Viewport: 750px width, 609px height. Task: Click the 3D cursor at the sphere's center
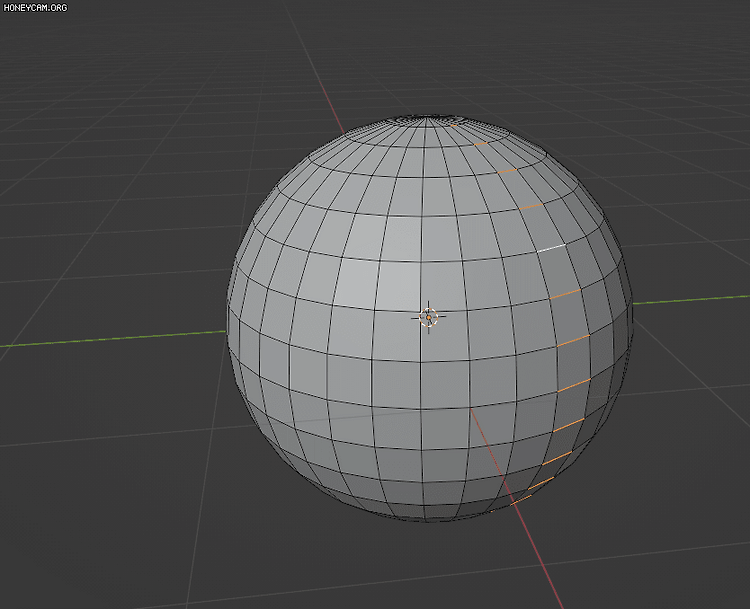click(x=429, y=317)
